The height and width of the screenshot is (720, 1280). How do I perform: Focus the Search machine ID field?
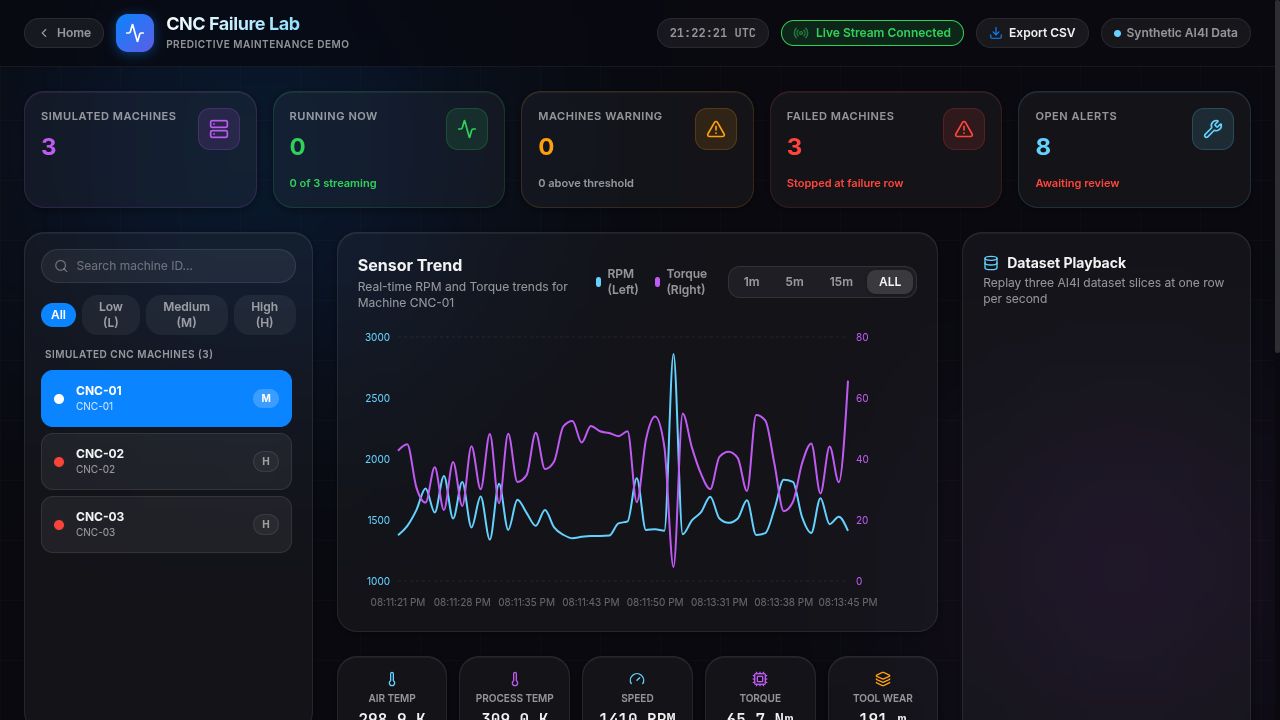(168, 266)
